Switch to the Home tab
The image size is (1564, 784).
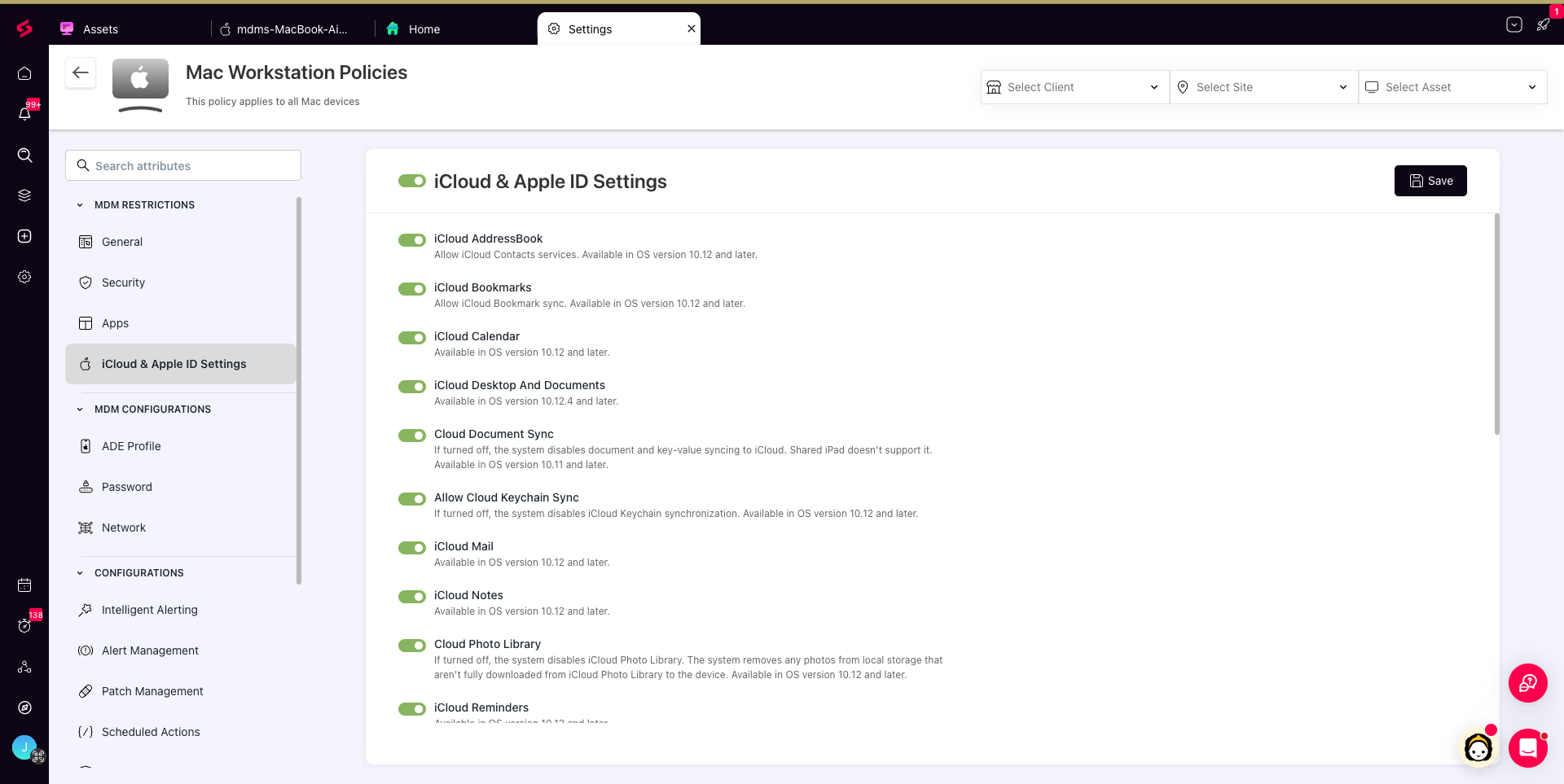click(x=456, y=28)
